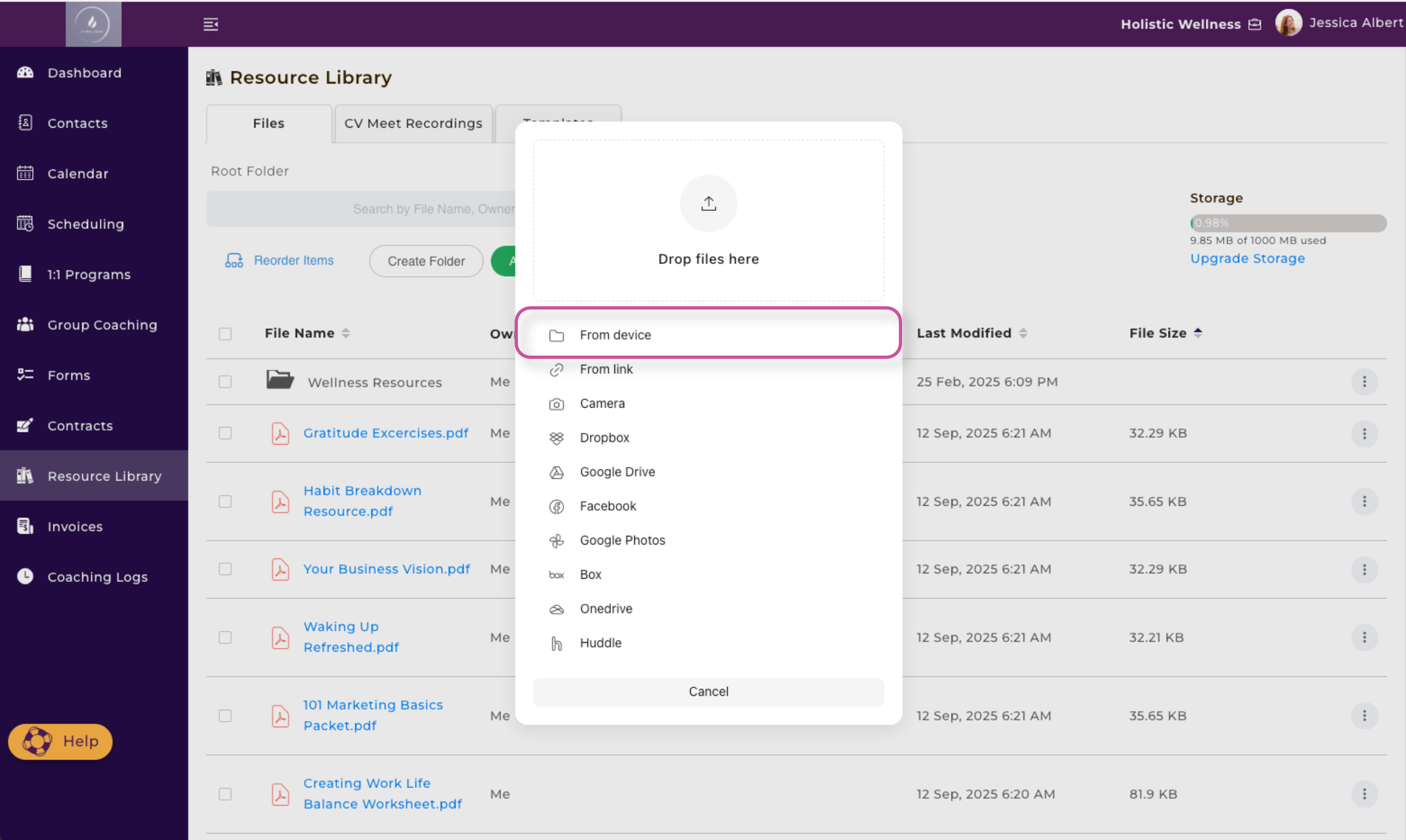Cancel the upload dialog

[708, 691]
